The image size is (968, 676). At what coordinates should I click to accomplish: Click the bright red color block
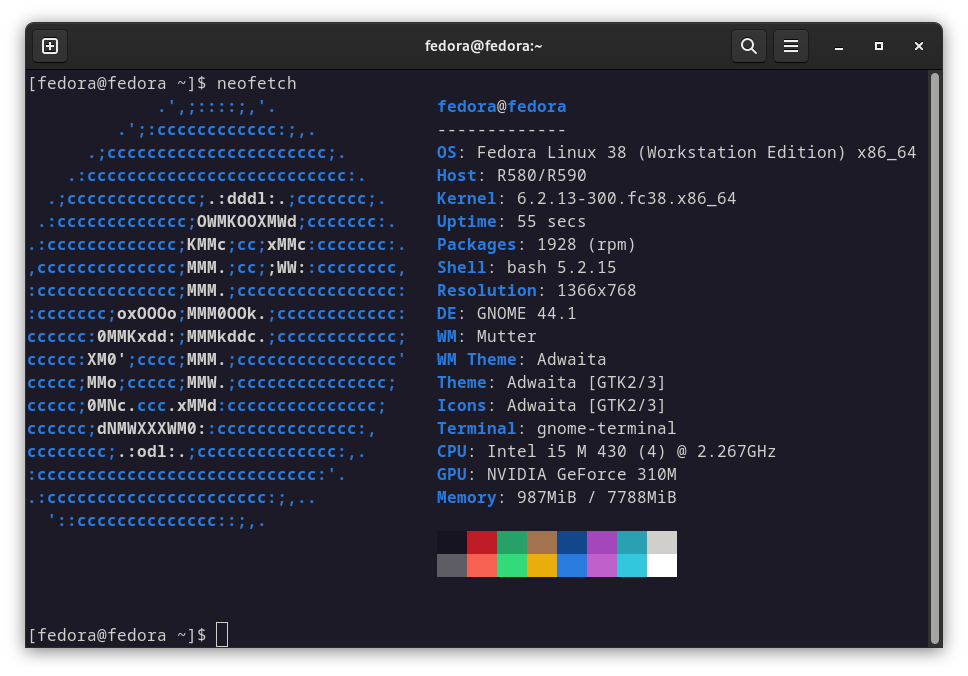(482, 565)
